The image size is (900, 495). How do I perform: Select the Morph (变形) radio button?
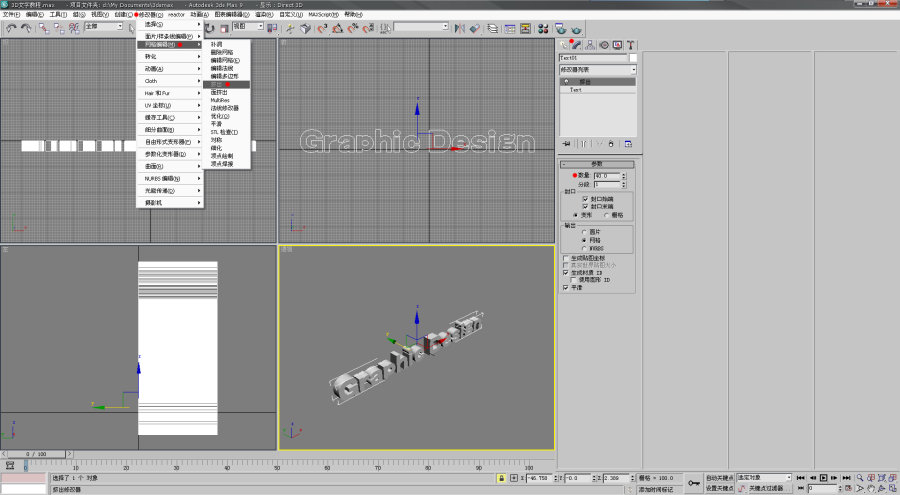[x=576, y=215]
